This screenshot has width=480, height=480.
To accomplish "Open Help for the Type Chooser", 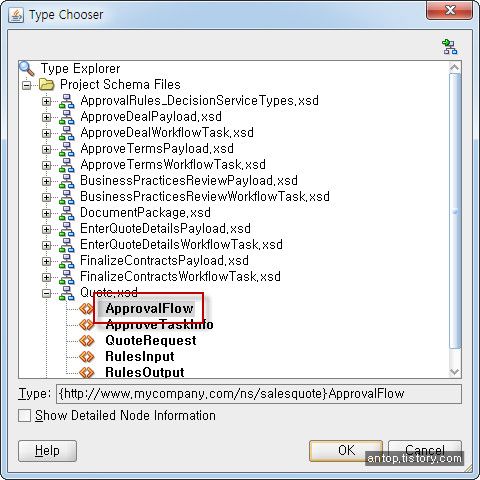I will 47,451.
